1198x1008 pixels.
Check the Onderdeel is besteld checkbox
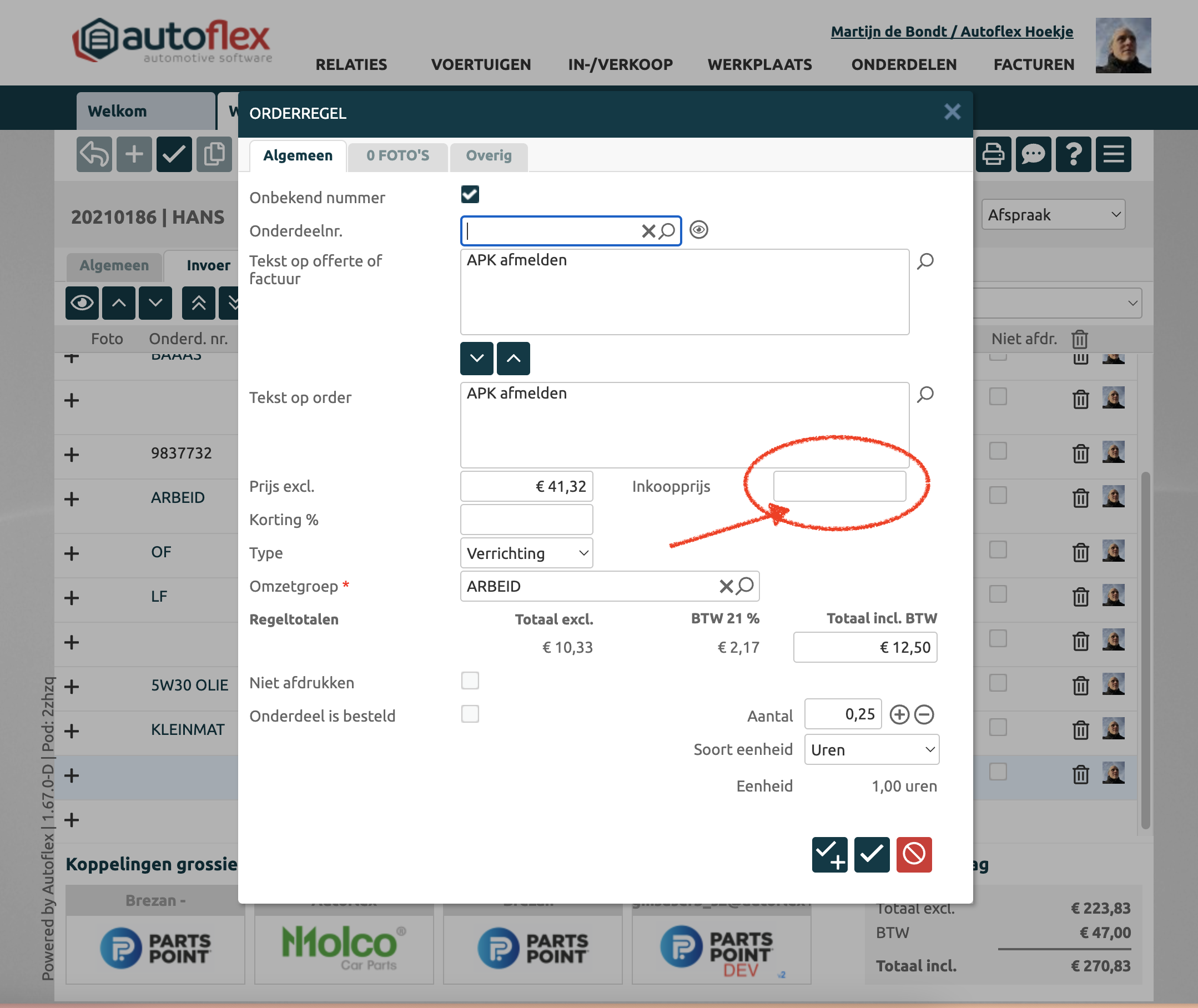point(470,714)
